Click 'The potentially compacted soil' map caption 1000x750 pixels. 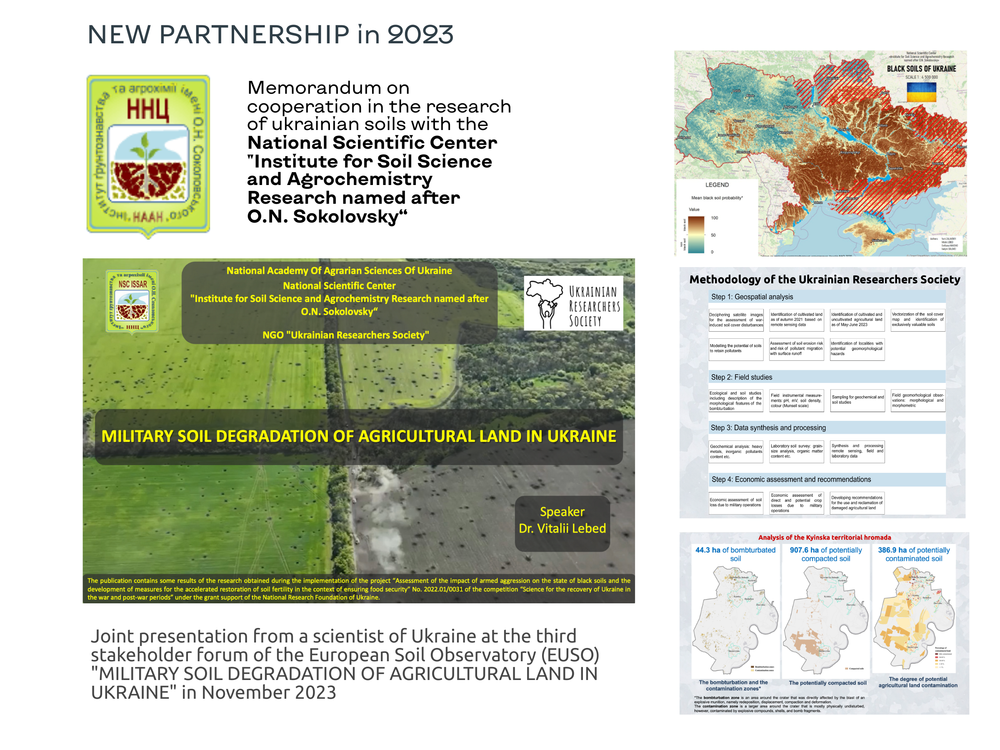827,683
